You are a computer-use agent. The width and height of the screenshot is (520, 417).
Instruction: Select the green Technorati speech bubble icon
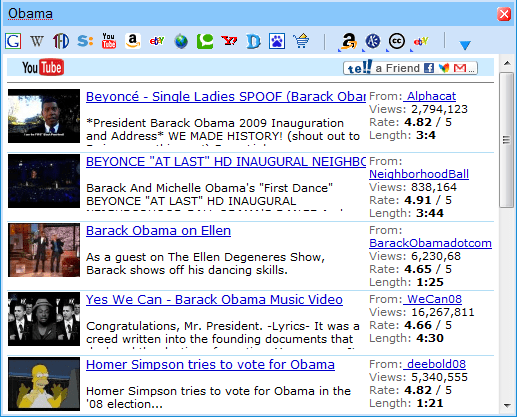(205, 41)
